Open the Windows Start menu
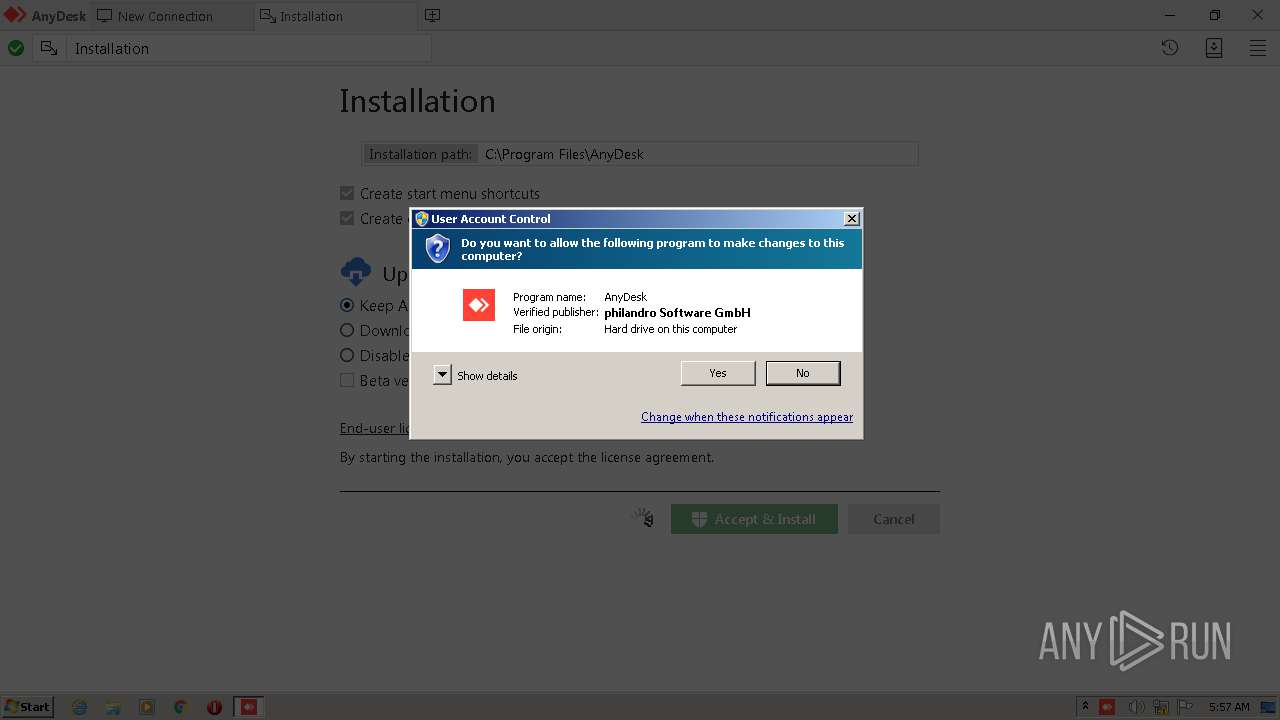This screenshot has height=720, width=1280. (x=28, y=706)
